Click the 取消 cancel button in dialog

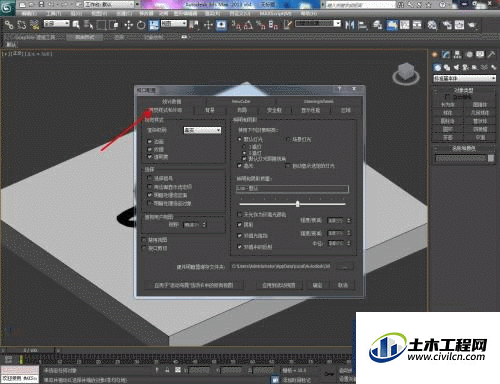[x=343, y=285]
